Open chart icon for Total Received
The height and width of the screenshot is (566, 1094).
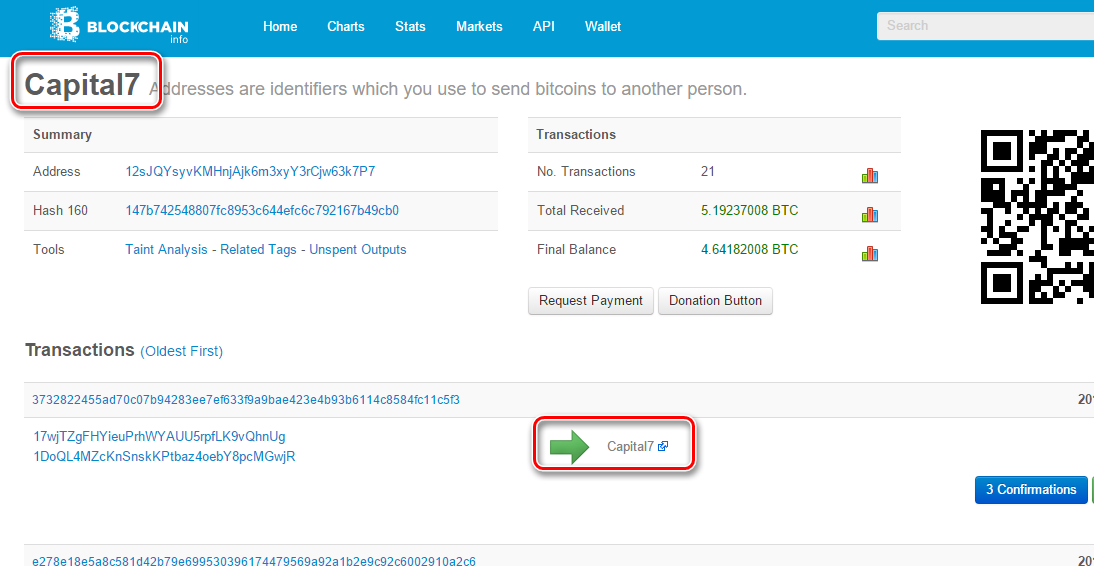869,214
